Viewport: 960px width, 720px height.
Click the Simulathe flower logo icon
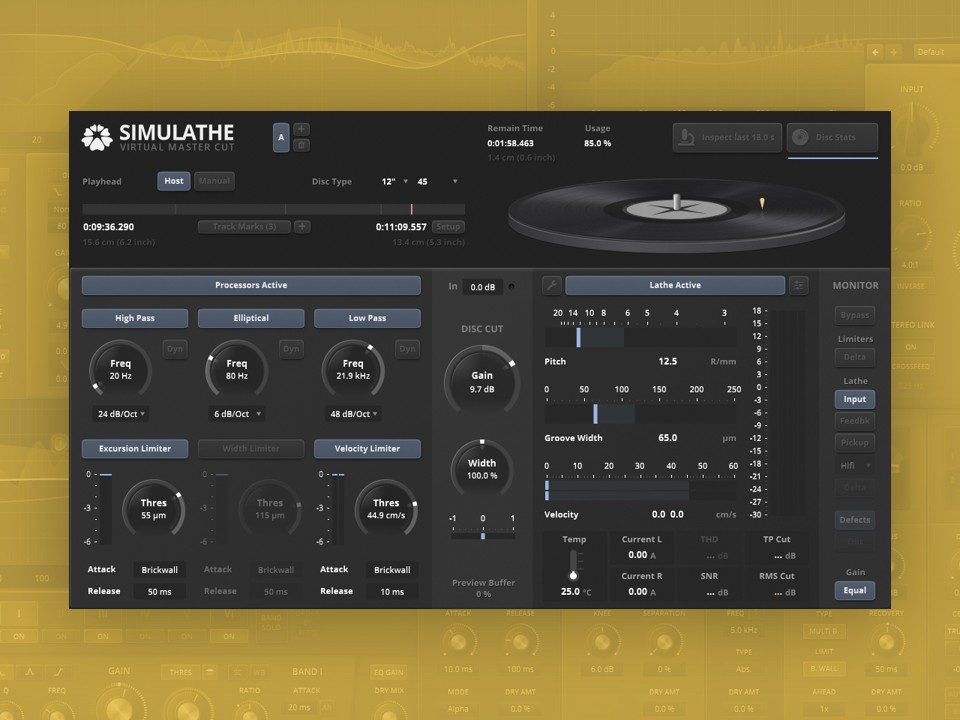(x=97, y=137)
